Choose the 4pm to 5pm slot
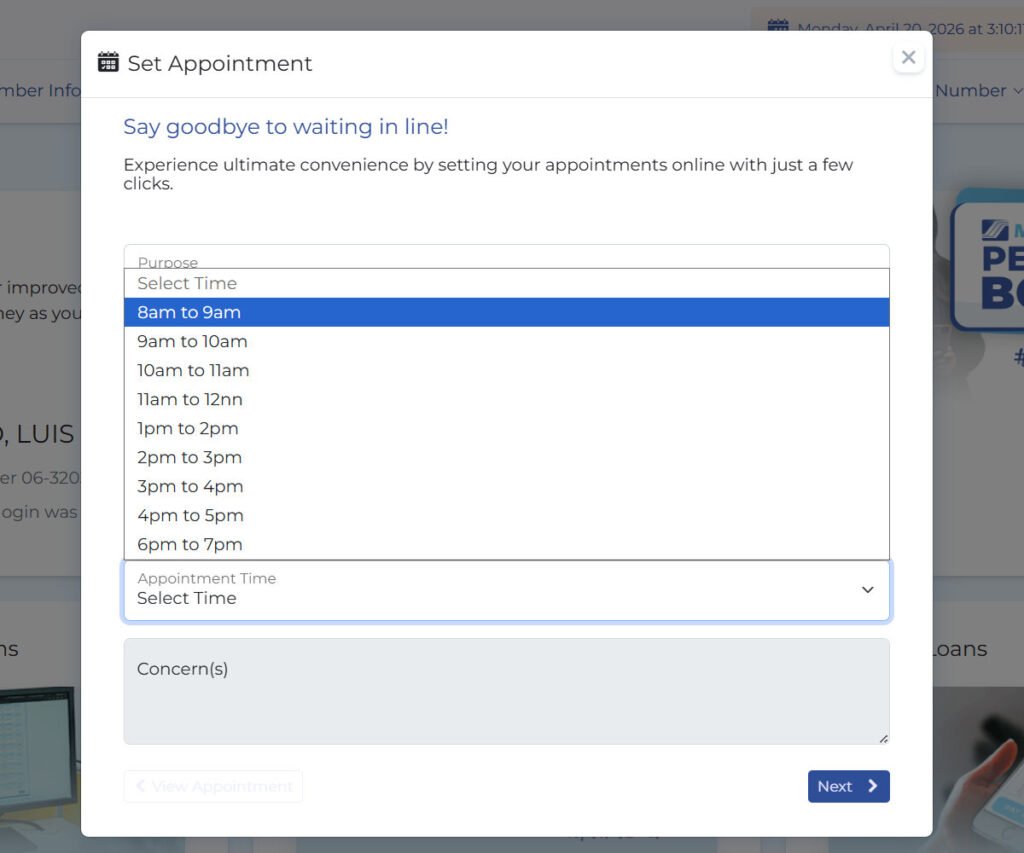The width and height of the screenshot is (1024, 853). tap(506, 515)
